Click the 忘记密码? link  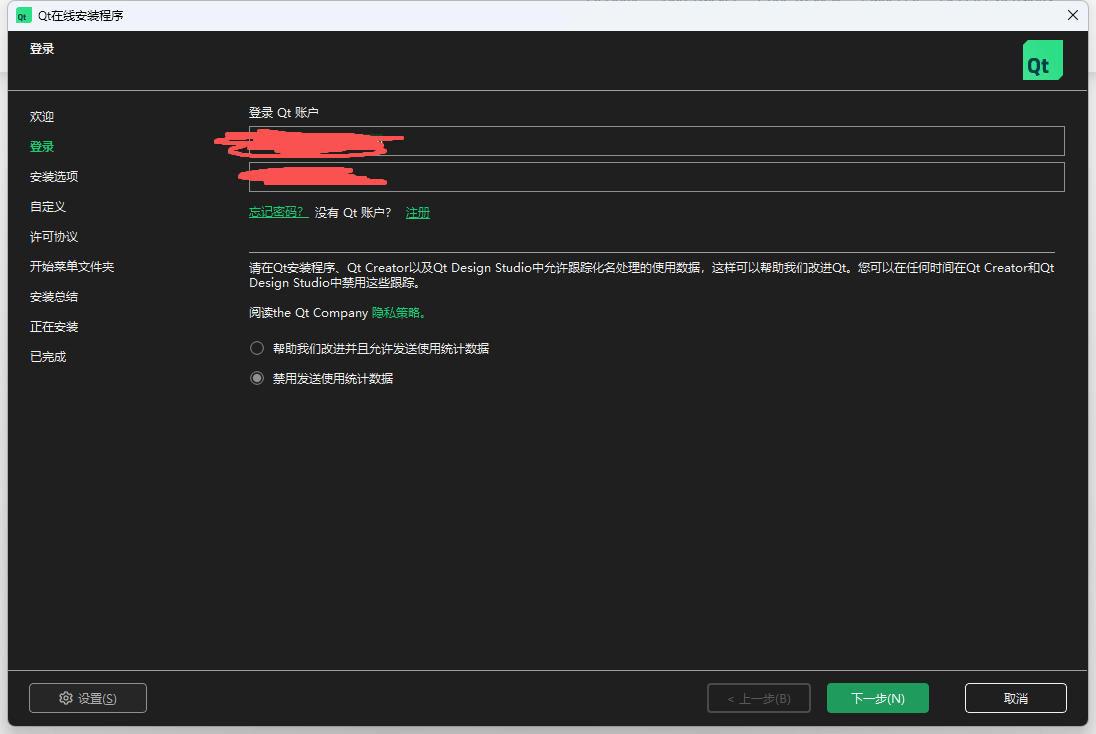tap(277, 212)
